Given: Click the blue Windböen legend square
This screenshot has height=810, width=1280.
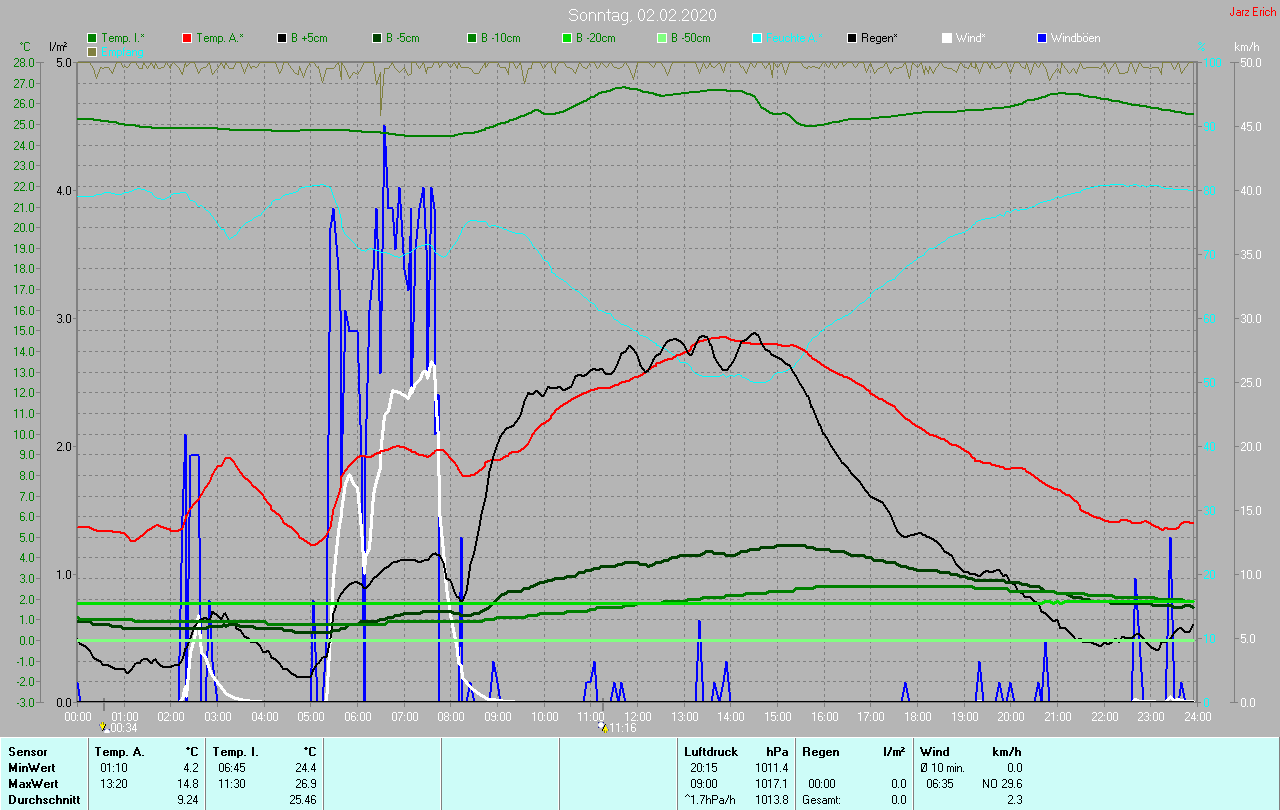Looking at the screenshot, I should tap(1042, 38).
